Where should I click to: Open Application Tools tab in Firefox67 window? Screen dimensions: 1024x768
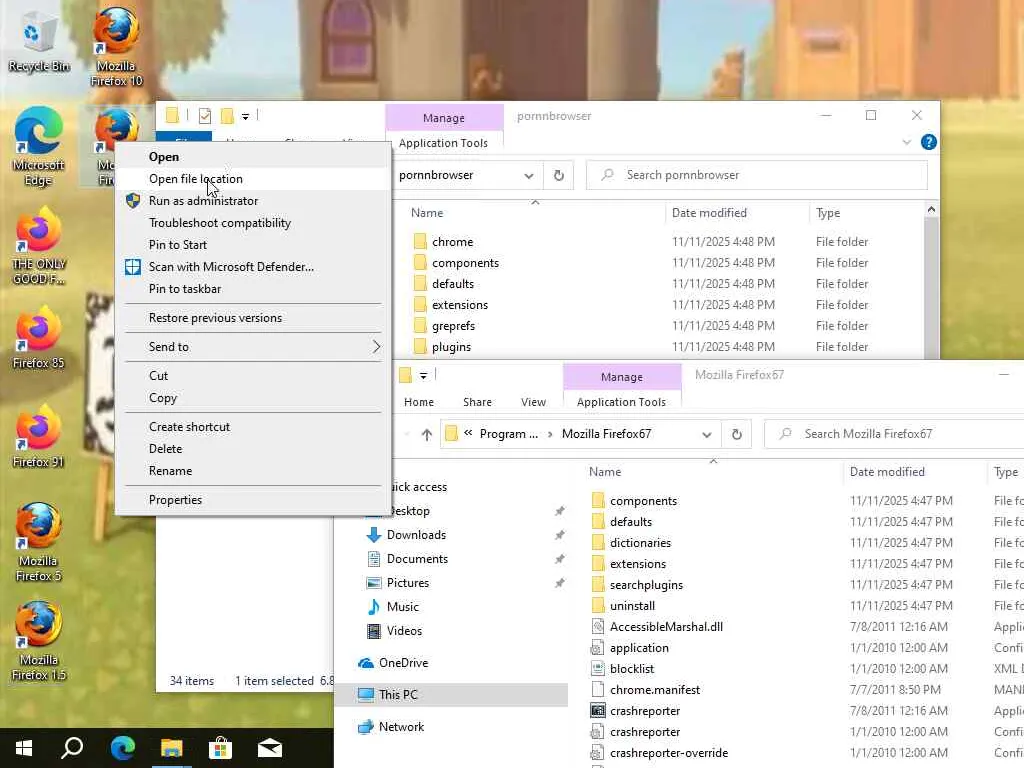point(621,402)
